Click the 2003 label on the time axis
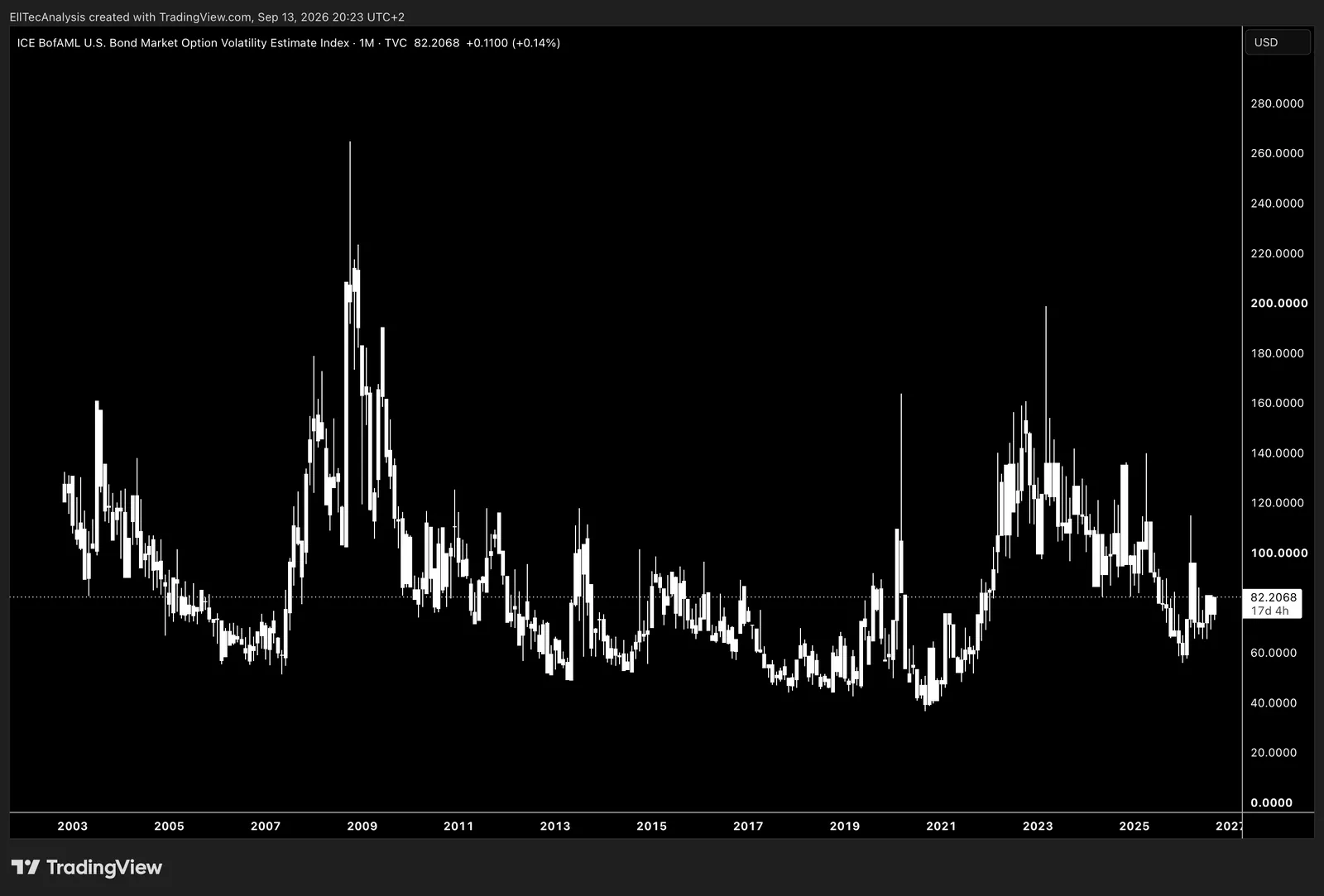 [73, 826]
